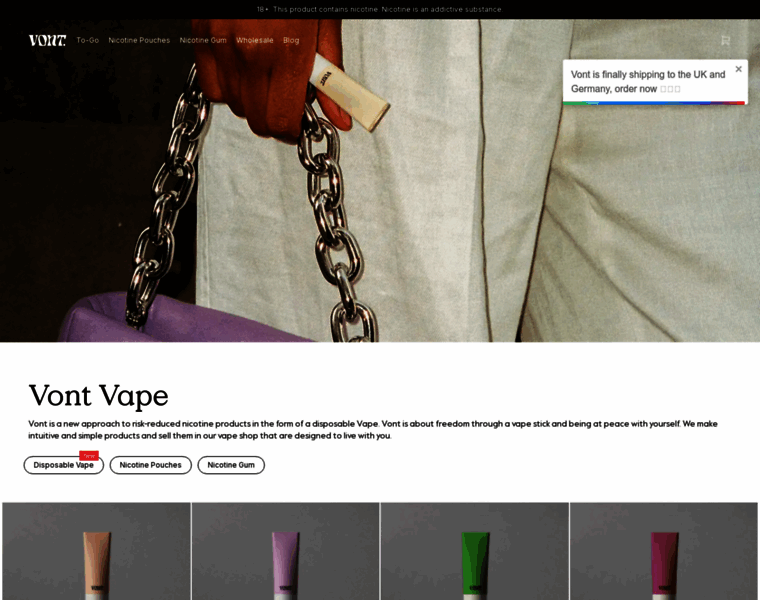Visit the Blog link in header
The image size is (760, 600).
pyautogui.click(x=291, y=40)
